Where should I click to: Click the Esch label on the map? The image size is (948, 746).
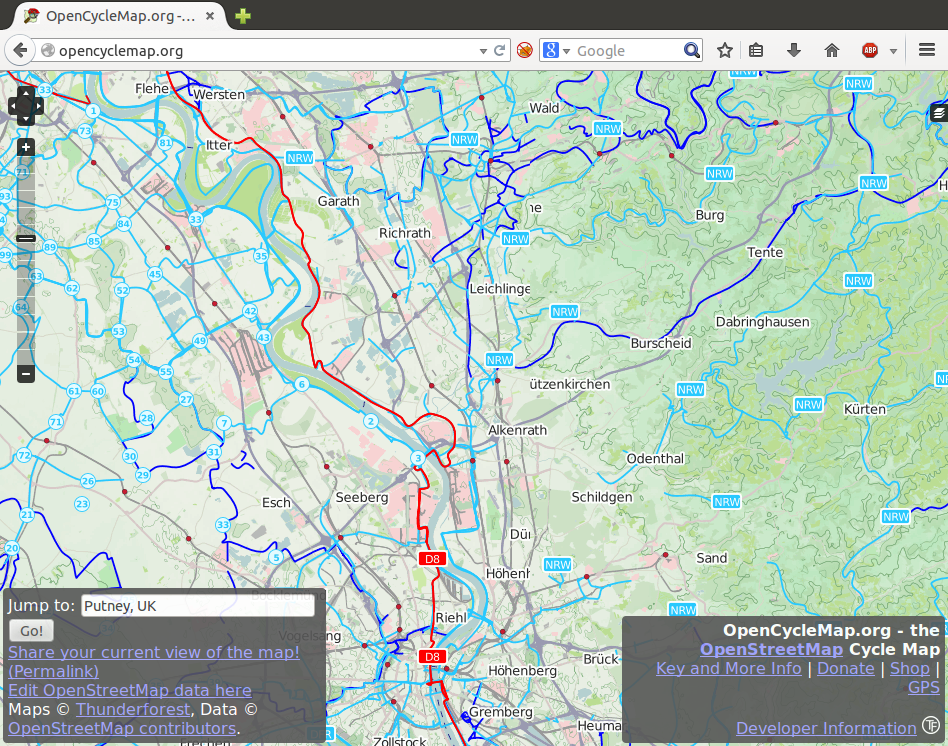[276, 503]
